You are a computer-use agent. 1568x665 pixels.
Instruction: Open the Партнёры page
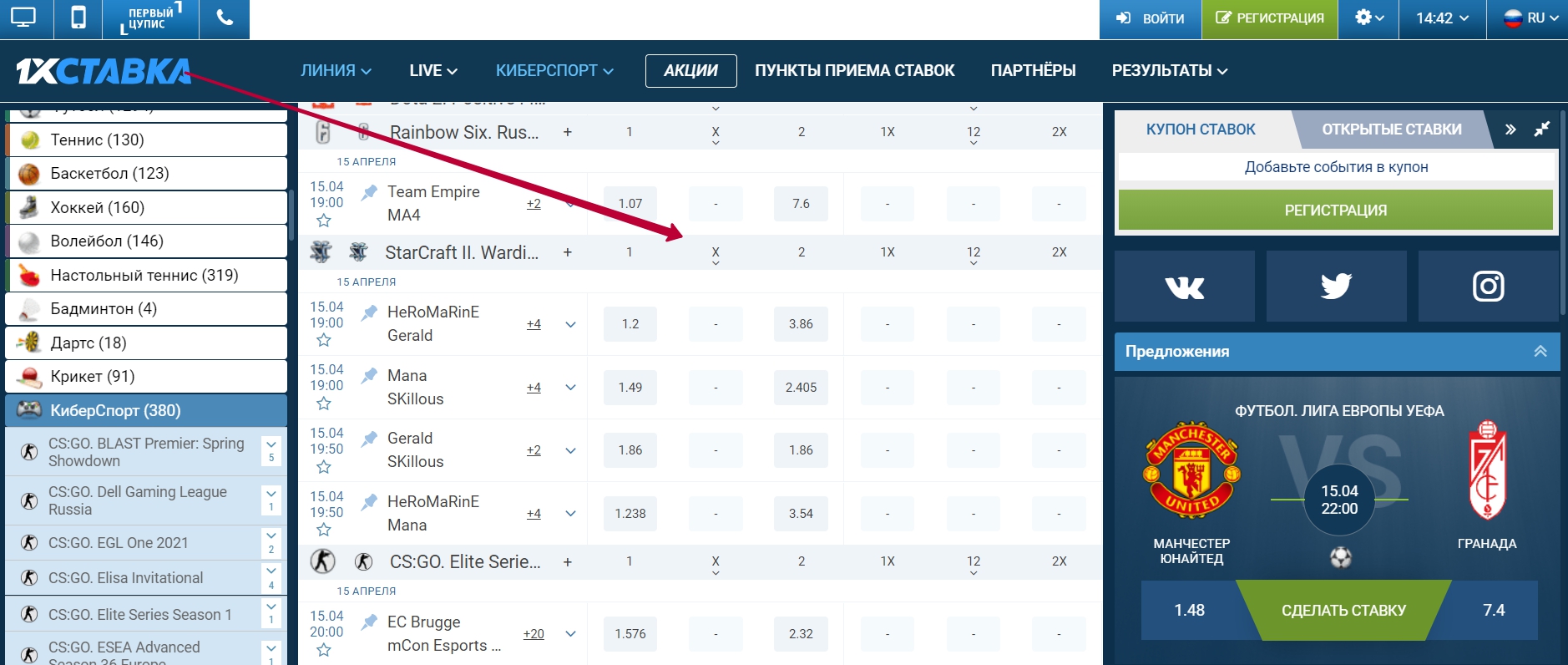point(1033,71)
